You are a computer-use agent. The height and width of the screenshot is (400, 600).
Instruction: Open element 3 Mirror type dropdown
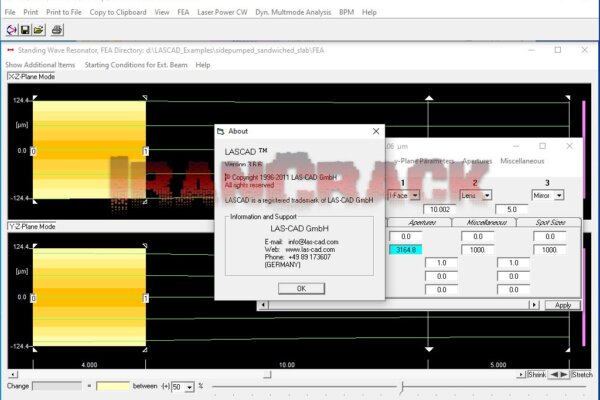coord(559,196)
